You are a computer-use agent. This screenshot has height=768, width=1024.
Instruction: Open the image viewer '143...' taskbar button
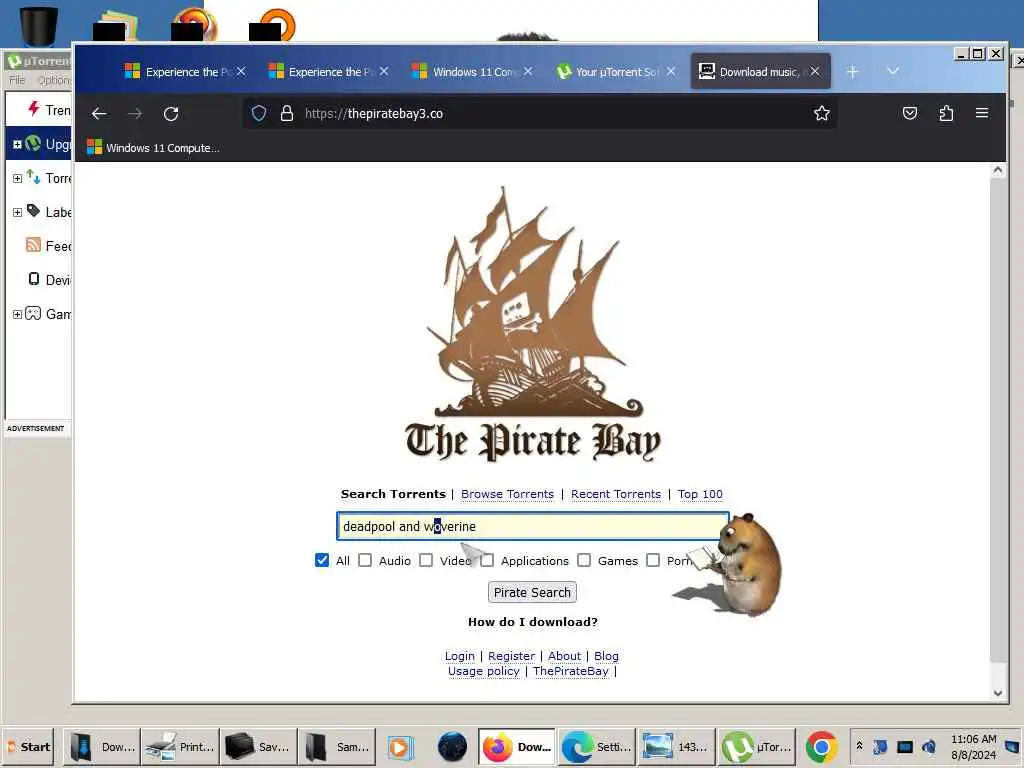677,747
